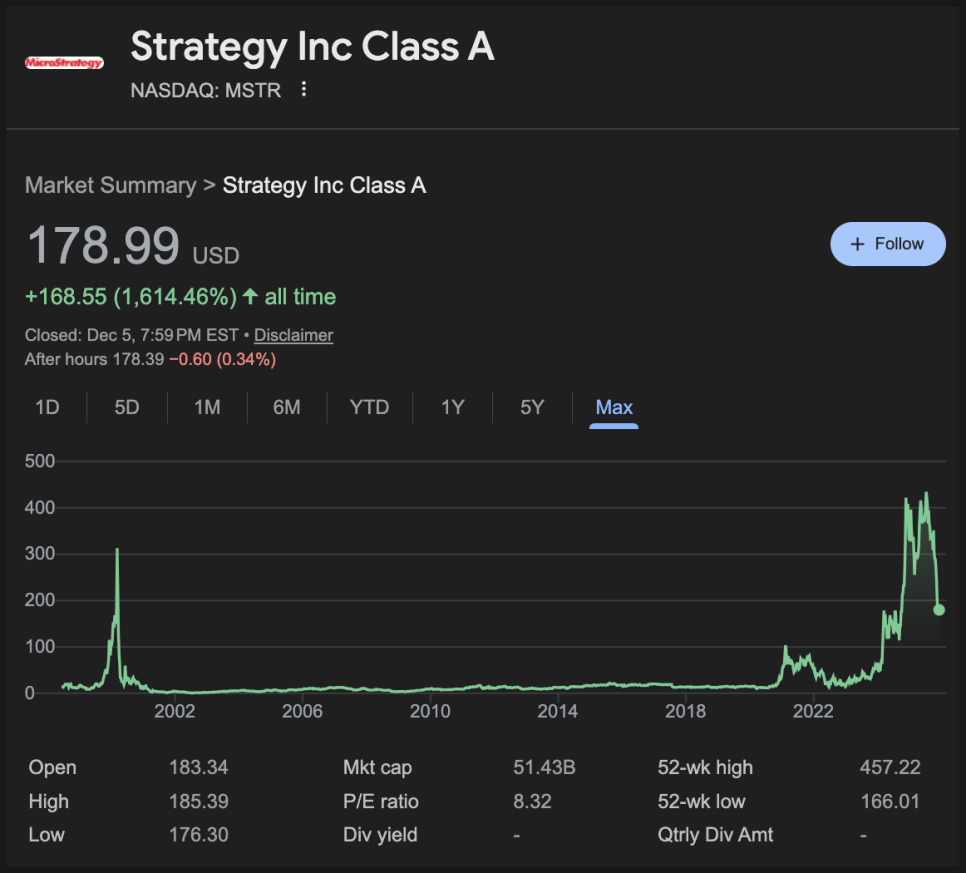Screen dimensions: 966x873
Task: Click the 178.99 USD price value
Action: (104, 245)
